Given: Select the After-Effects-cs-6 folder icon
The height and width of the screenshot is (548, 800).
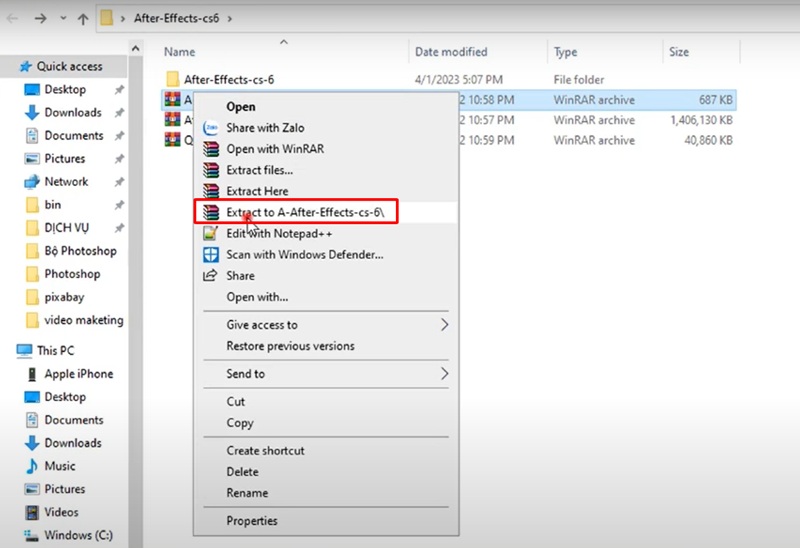Looking at the screenshot, I should pyautogui.click(x=172, y=79).
